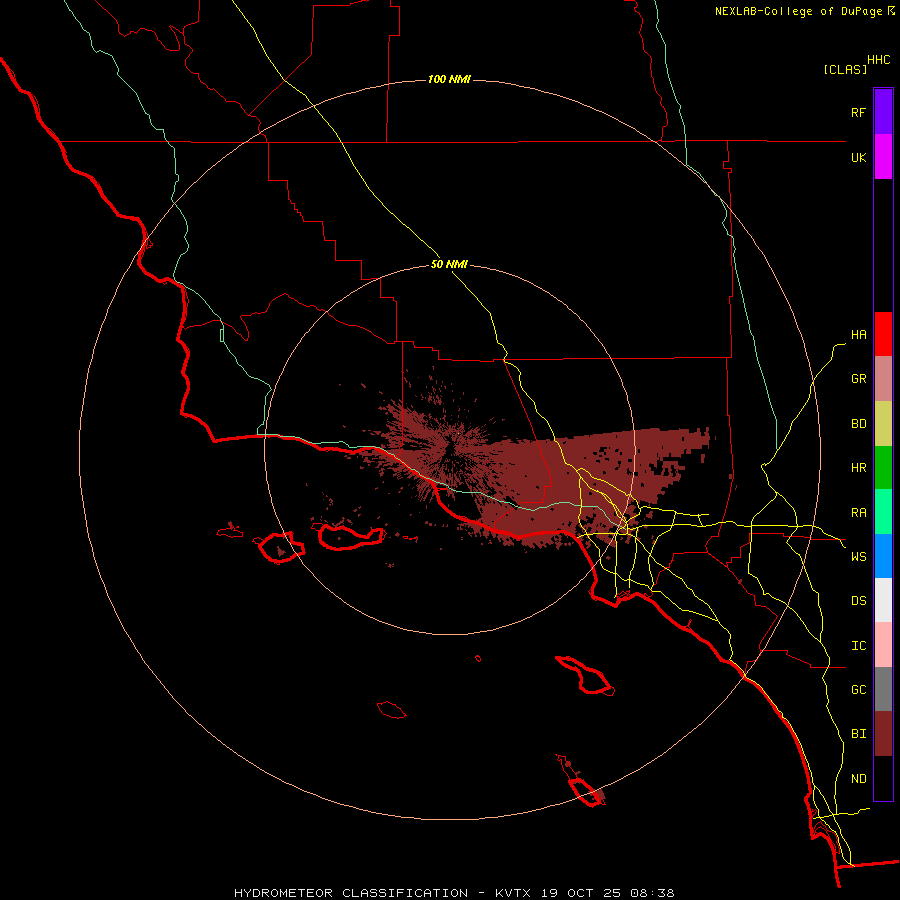
Task: Pick the HR green legend swatch
Action: [883, 467]
